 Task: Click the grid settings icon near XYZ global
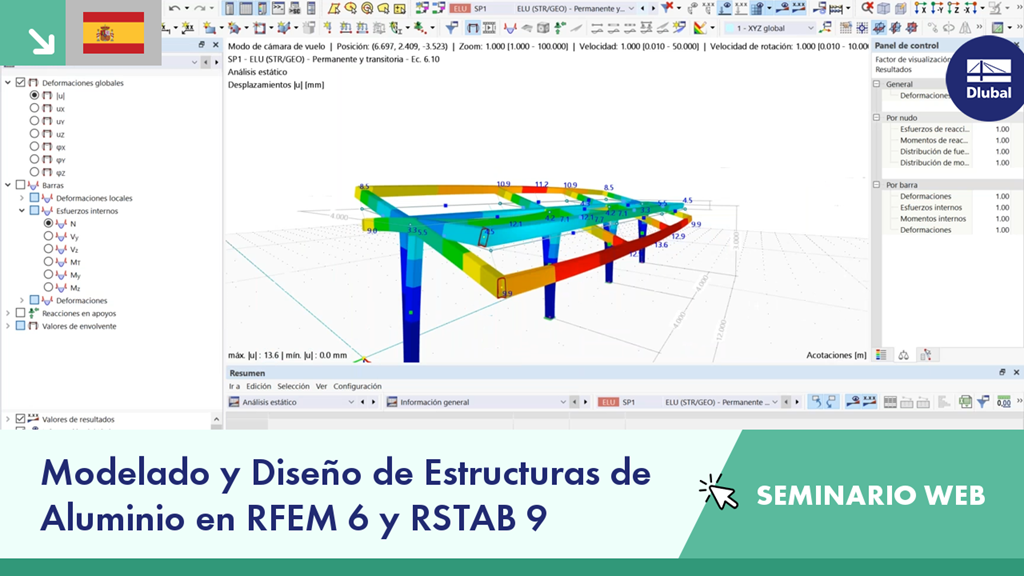(x=846, y=28)
